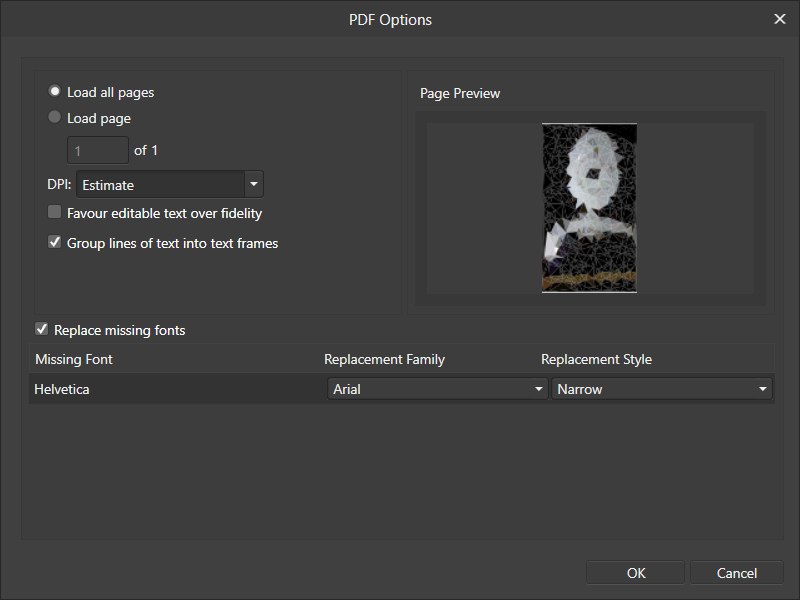Image resolution: width=800 pixels, height=600 pixels.
Task: Click the Replacement Family column header
Action: pos(384,359)
